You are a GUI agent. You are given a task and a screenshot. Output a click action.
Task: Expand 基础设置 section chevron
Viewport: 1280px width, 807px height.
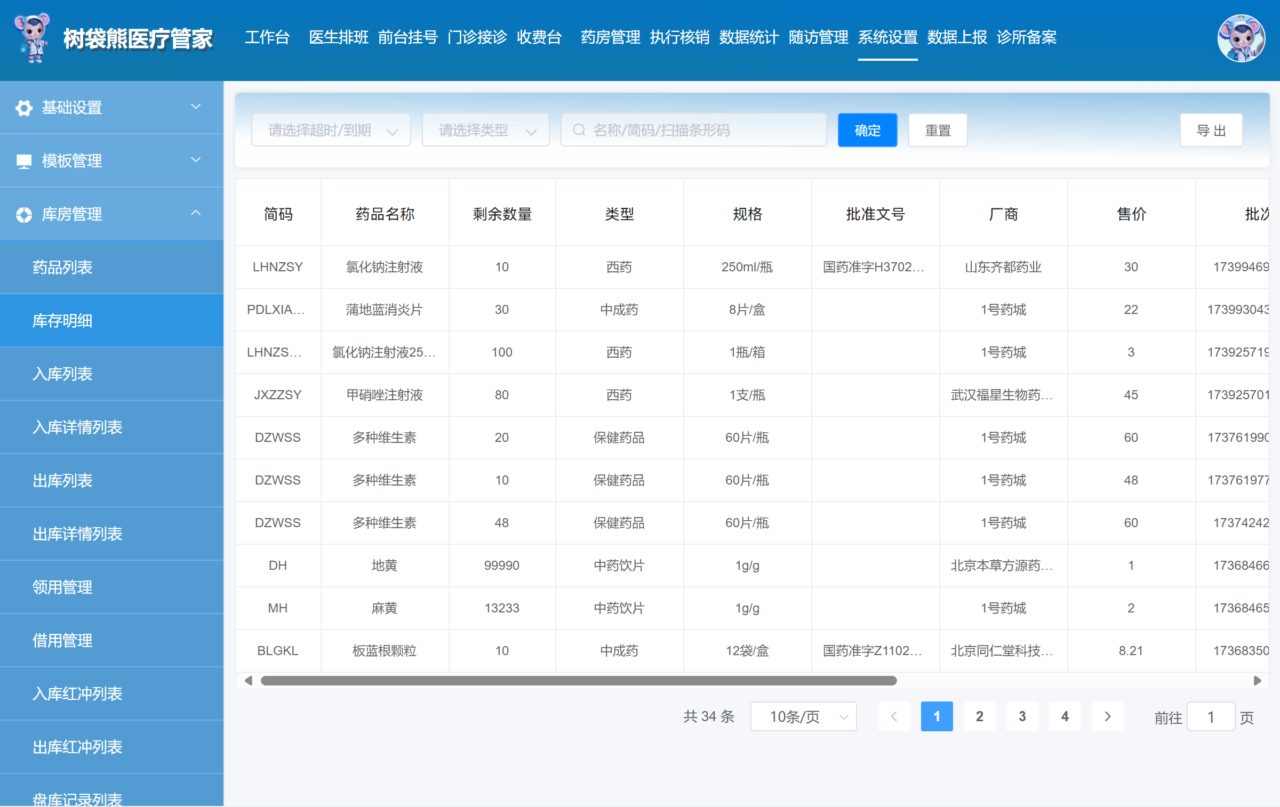point(196,106)
